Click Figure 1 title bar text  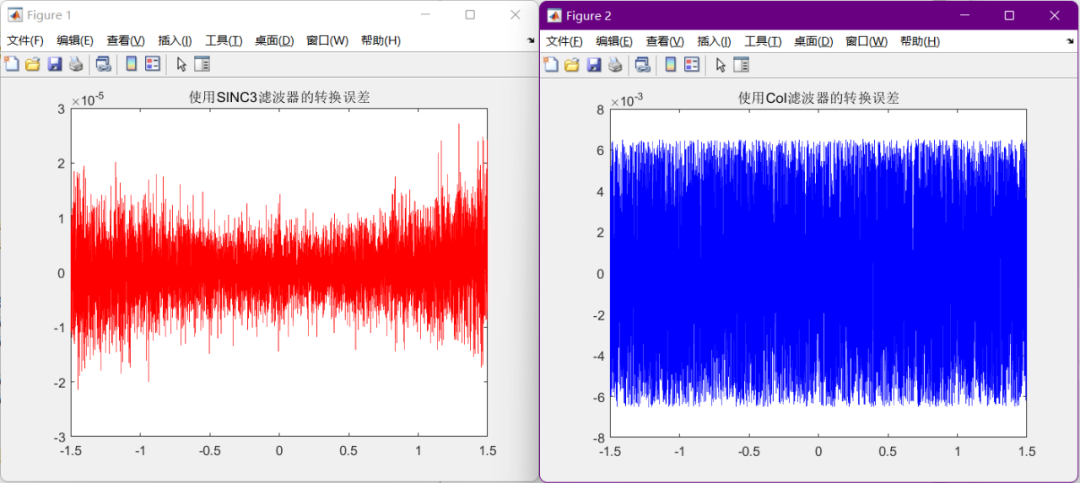[x=49, y=15]
